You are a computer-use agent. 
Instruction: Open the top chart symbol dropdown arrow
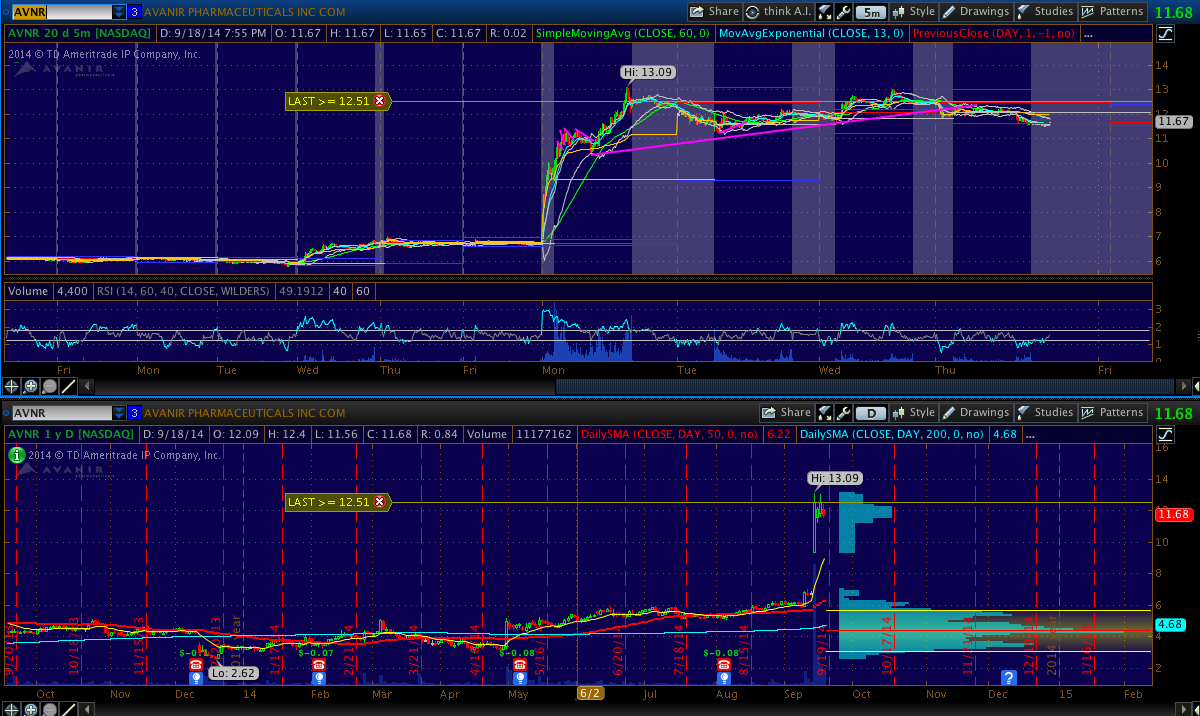pyautogui.click(x=119, y=12)
